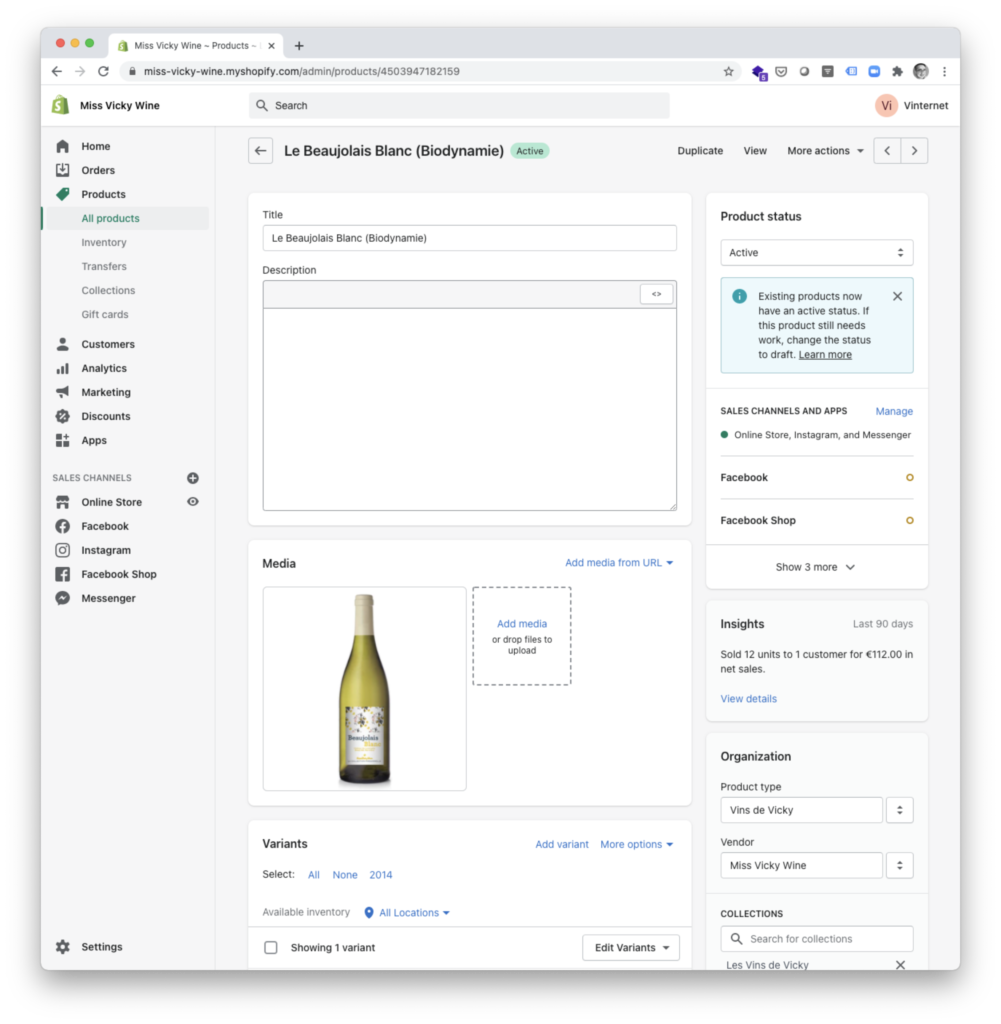Viewport: 1001px width, 1024px height.
Task: View online store via eye icon
Action: 193,502
